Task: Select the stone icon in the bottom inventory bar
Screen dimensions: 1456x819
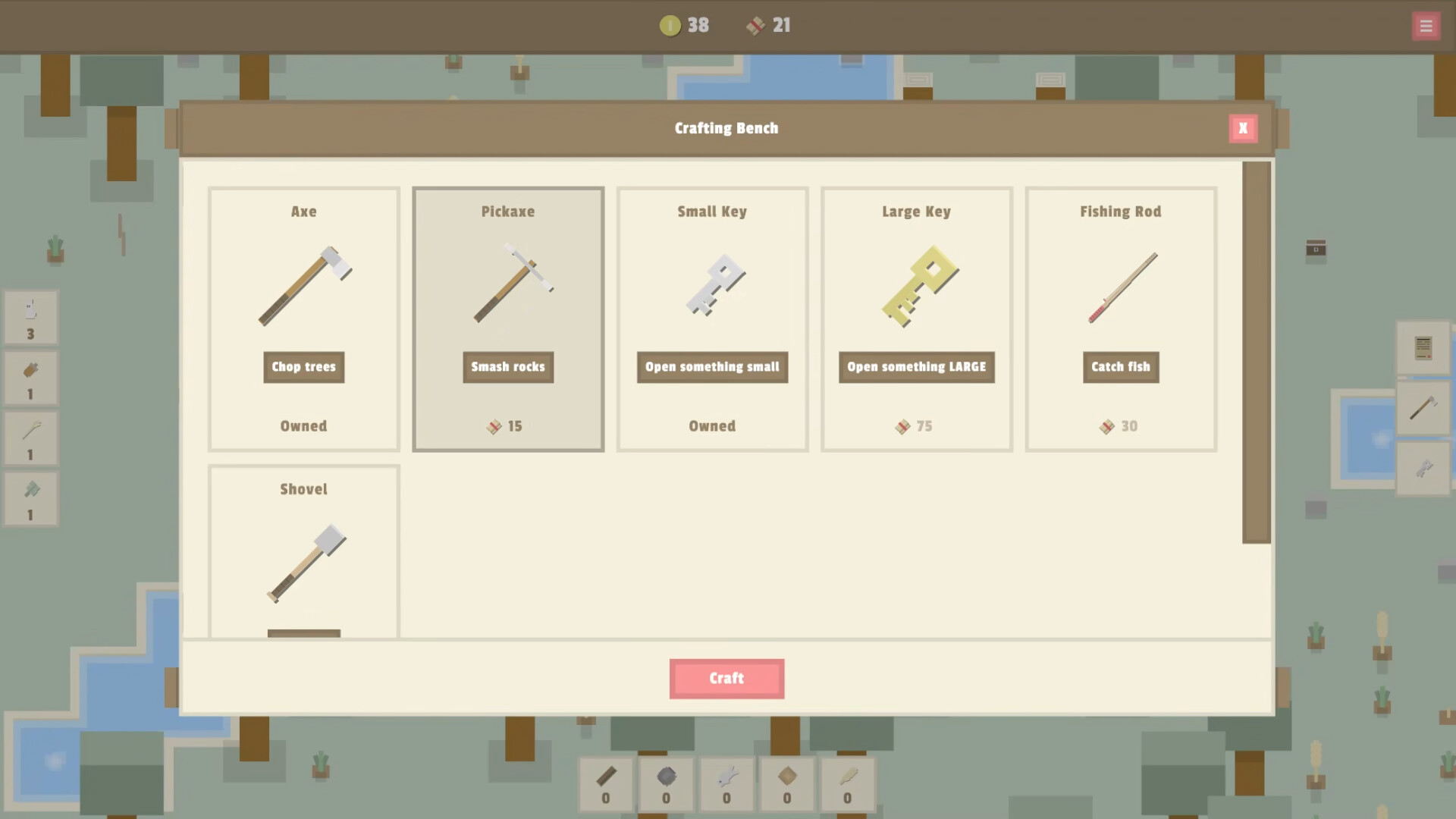Action: pyautogui.click(x=666, y=784)
